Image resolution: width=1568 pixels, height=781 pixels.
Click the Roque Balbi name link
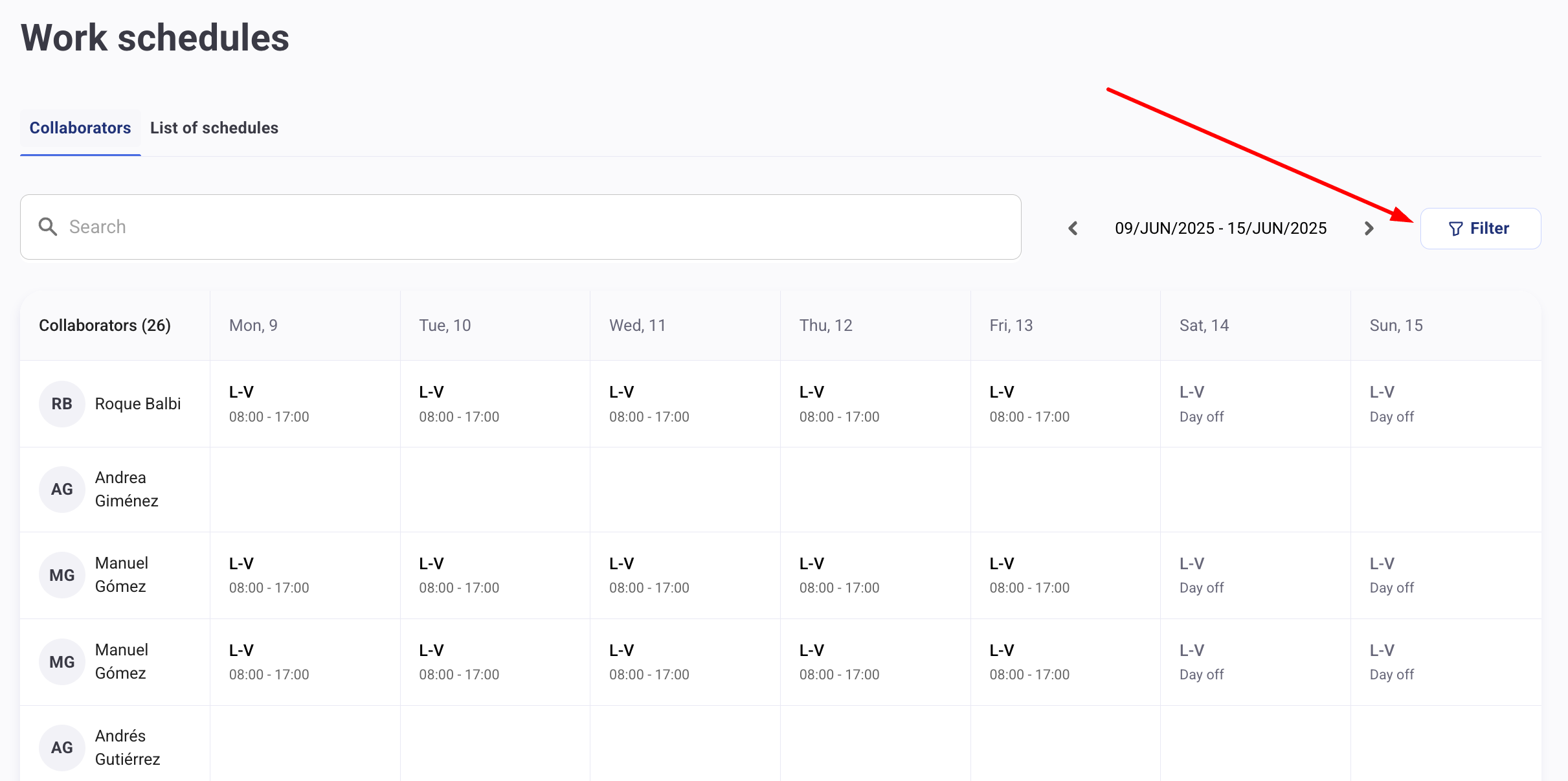[x=138, y=403]
